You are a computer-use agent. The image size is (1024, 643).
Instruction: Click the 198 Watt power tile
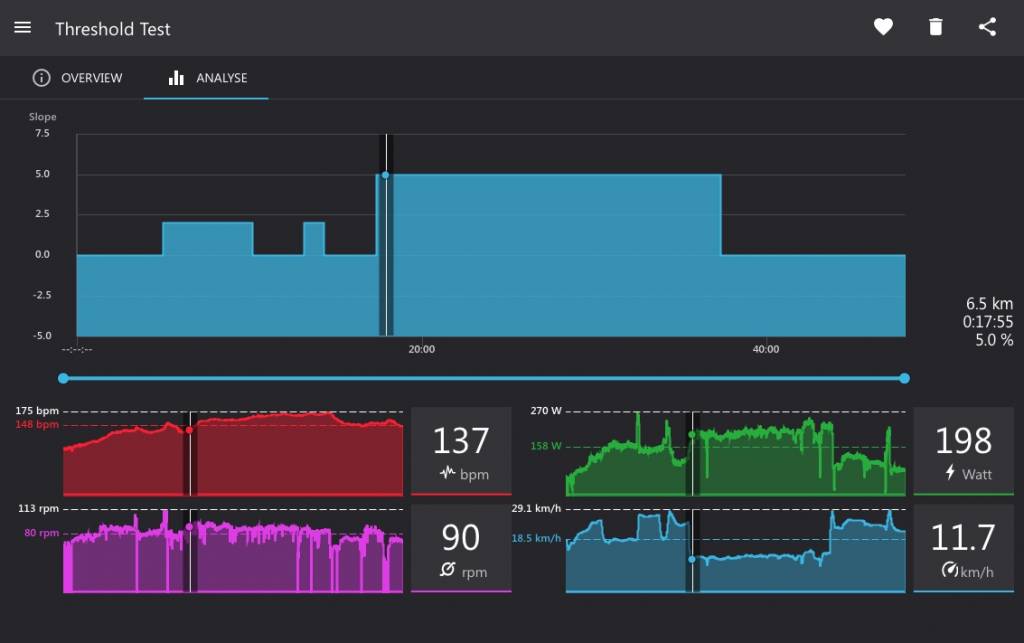click(x=963, y=451)
